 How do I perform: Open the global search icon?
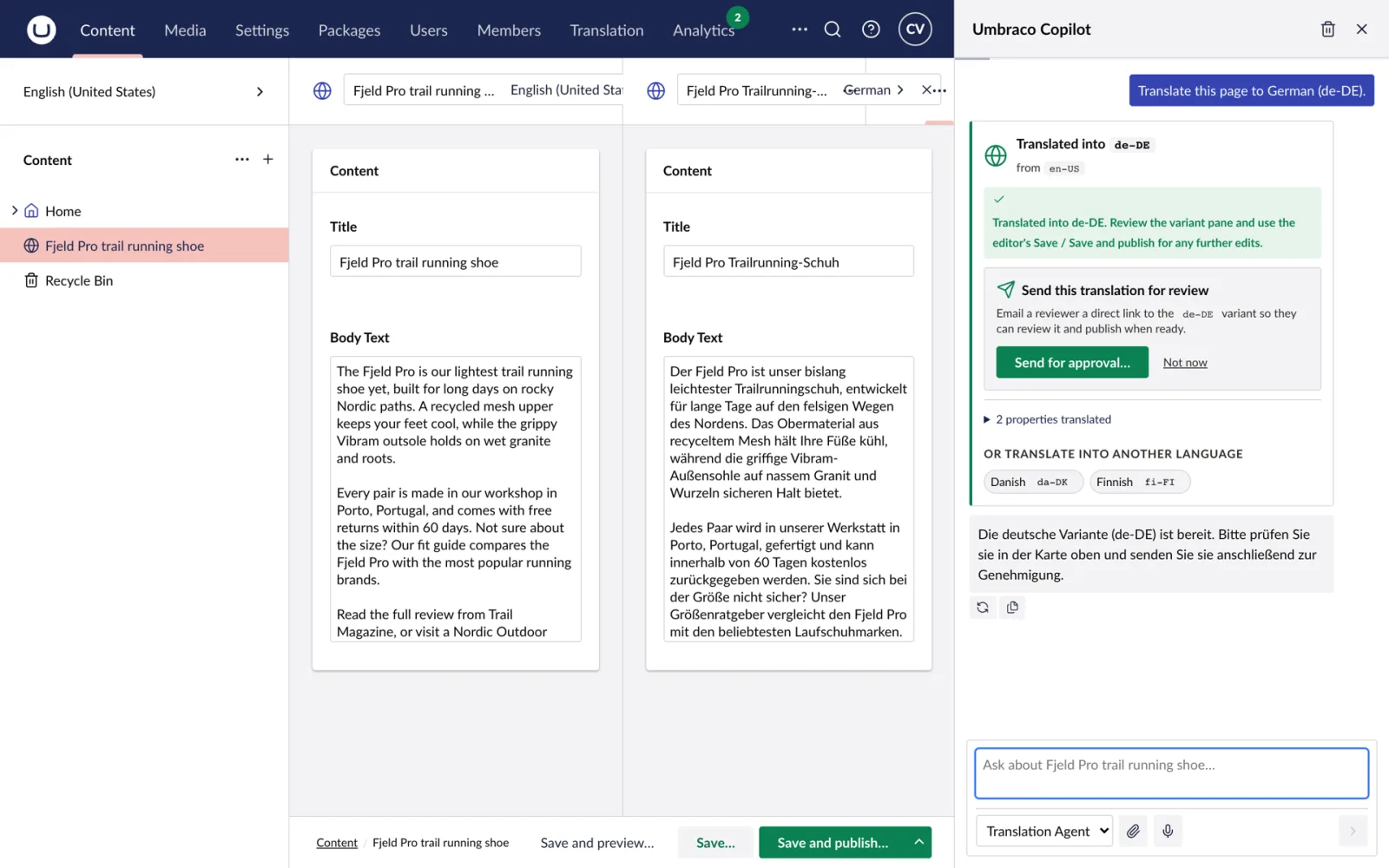coord(833,30)
